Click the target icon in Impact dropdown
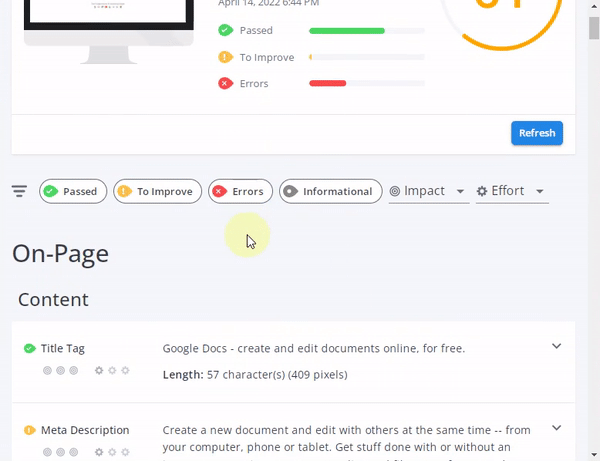This screenshot has height=461, width=600. pos(395,191)
